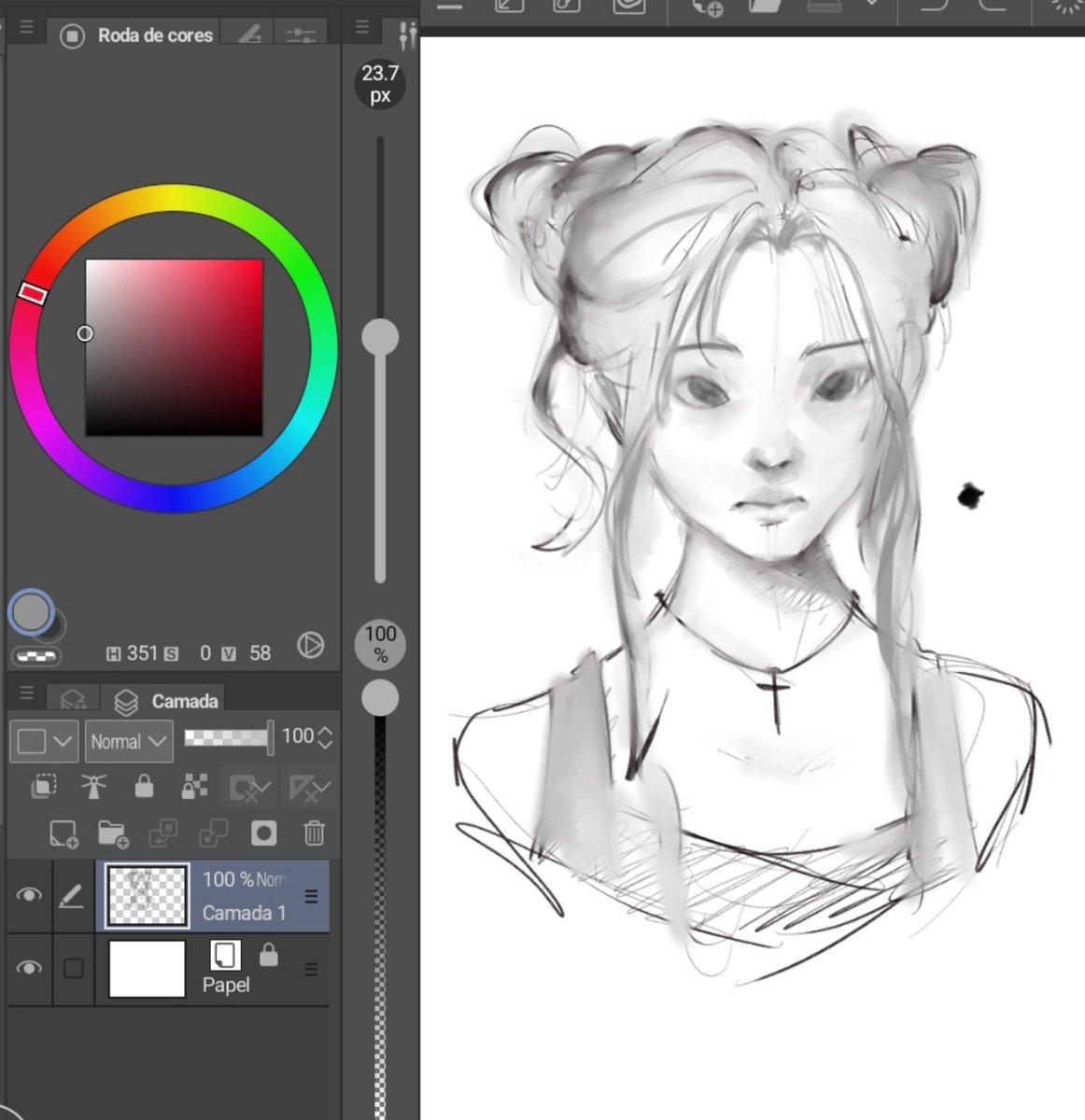Click transfer to lower layer icon
Image resolution: width=1085 pixels, height=1120 pixels.
point(162,833)
